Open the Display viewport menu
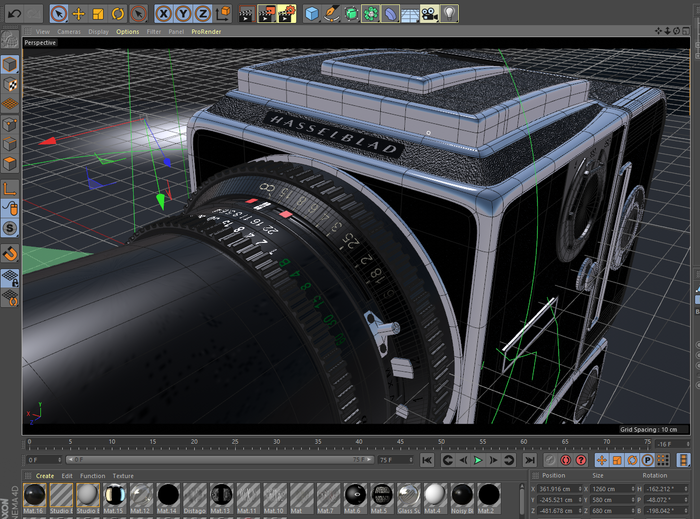The height and width of the screenshot is (519, 700). coord(98,31)
